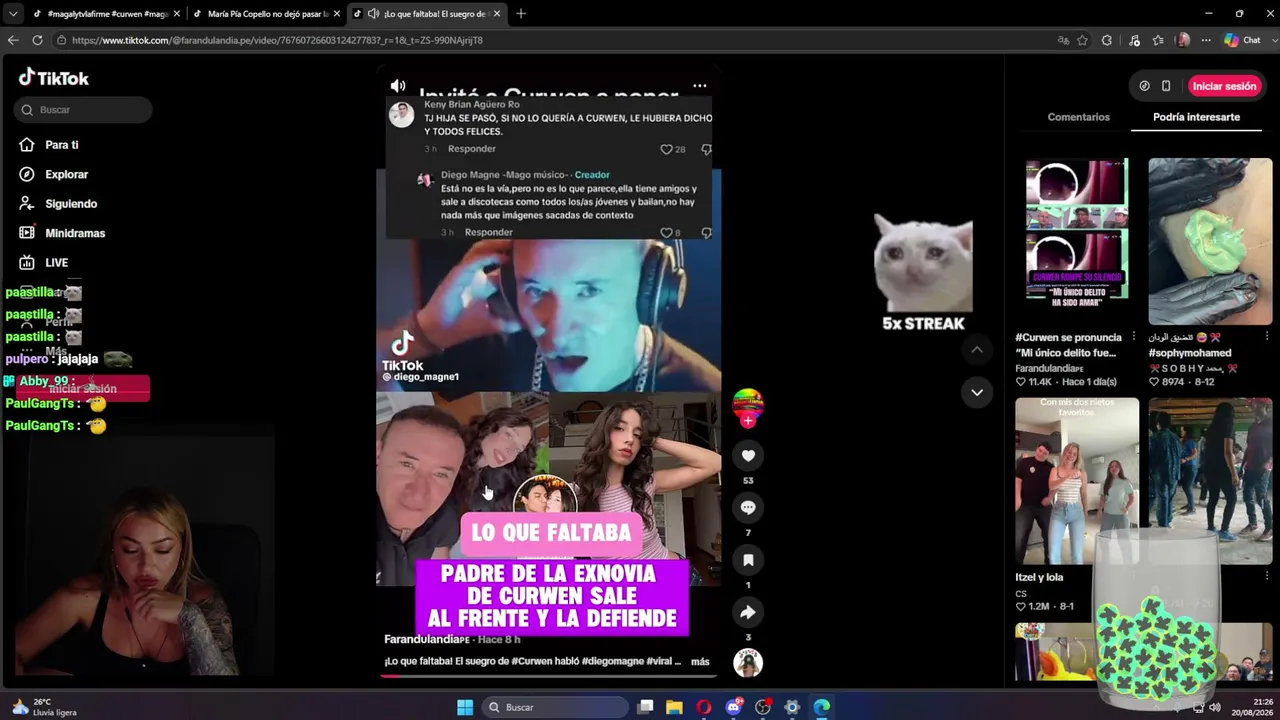
Task: Open the Itzel y lola recommended video
Action: pyautogui.click(x=1076, y=481)
